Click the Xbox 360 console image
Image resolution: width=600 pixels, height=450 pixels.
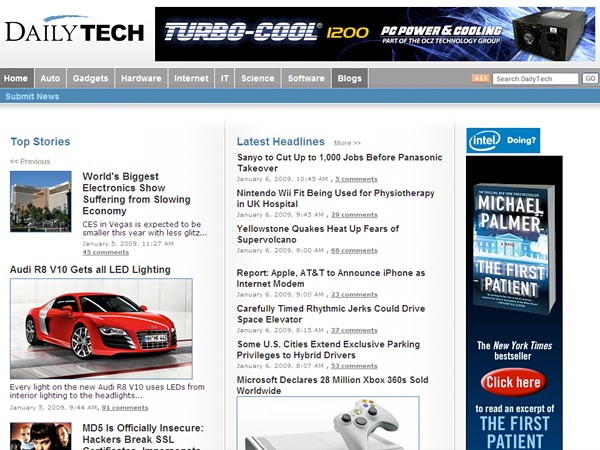pyautogui.click(x=328, y=423)
